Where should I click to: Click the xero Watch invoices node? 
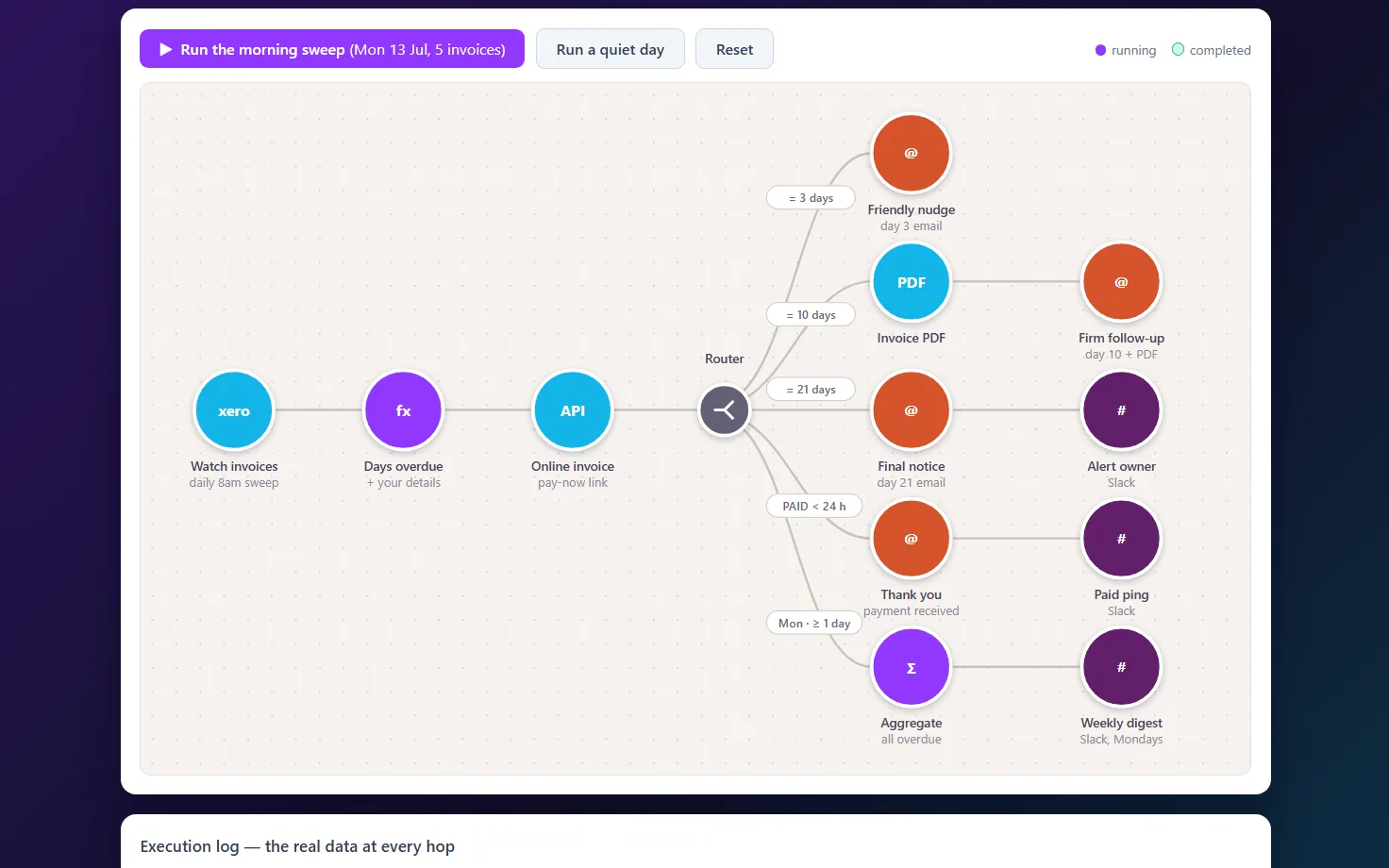[x=234, y=410]
